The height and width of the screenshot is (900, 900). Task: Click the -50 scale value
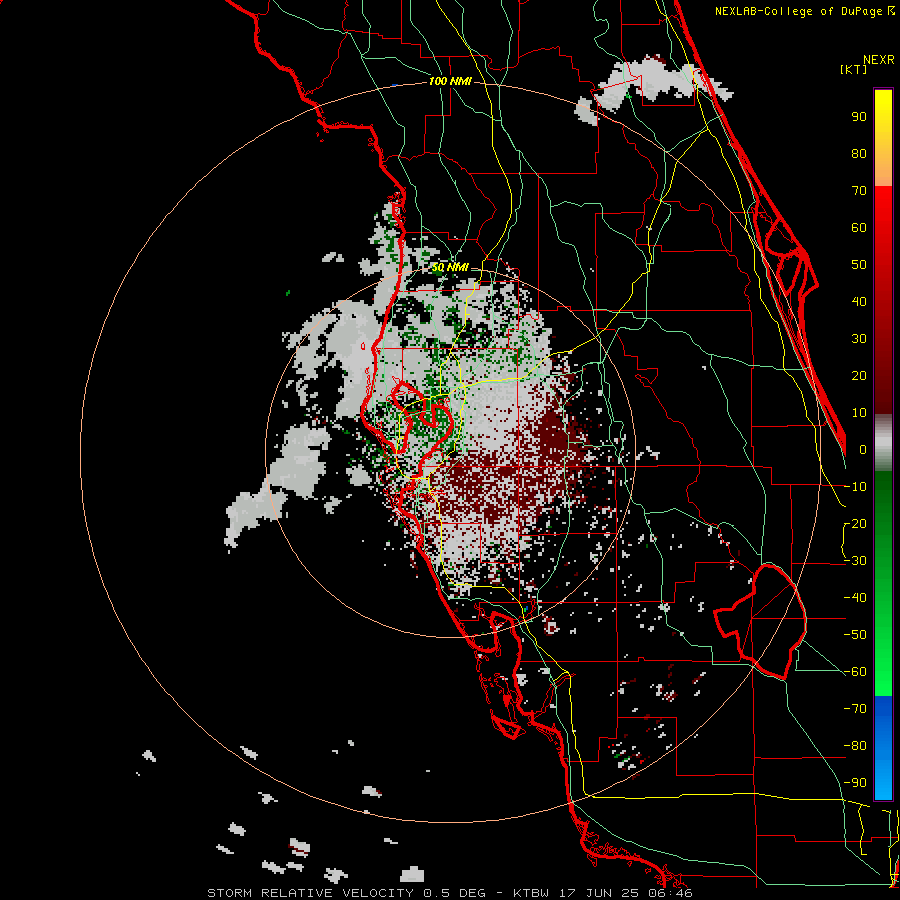click(855, 635)
